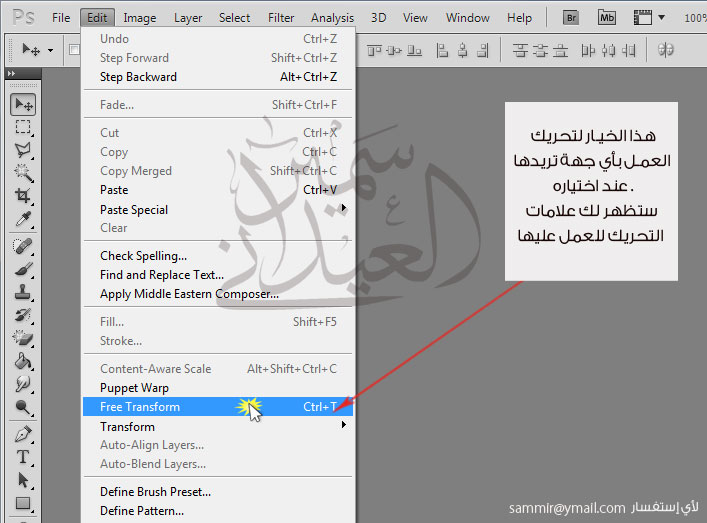Image resolution: width=707 pixels, height=523 pixels.
Task: Open the View Extras icon dropdown
Action: [x=649, y=18]
